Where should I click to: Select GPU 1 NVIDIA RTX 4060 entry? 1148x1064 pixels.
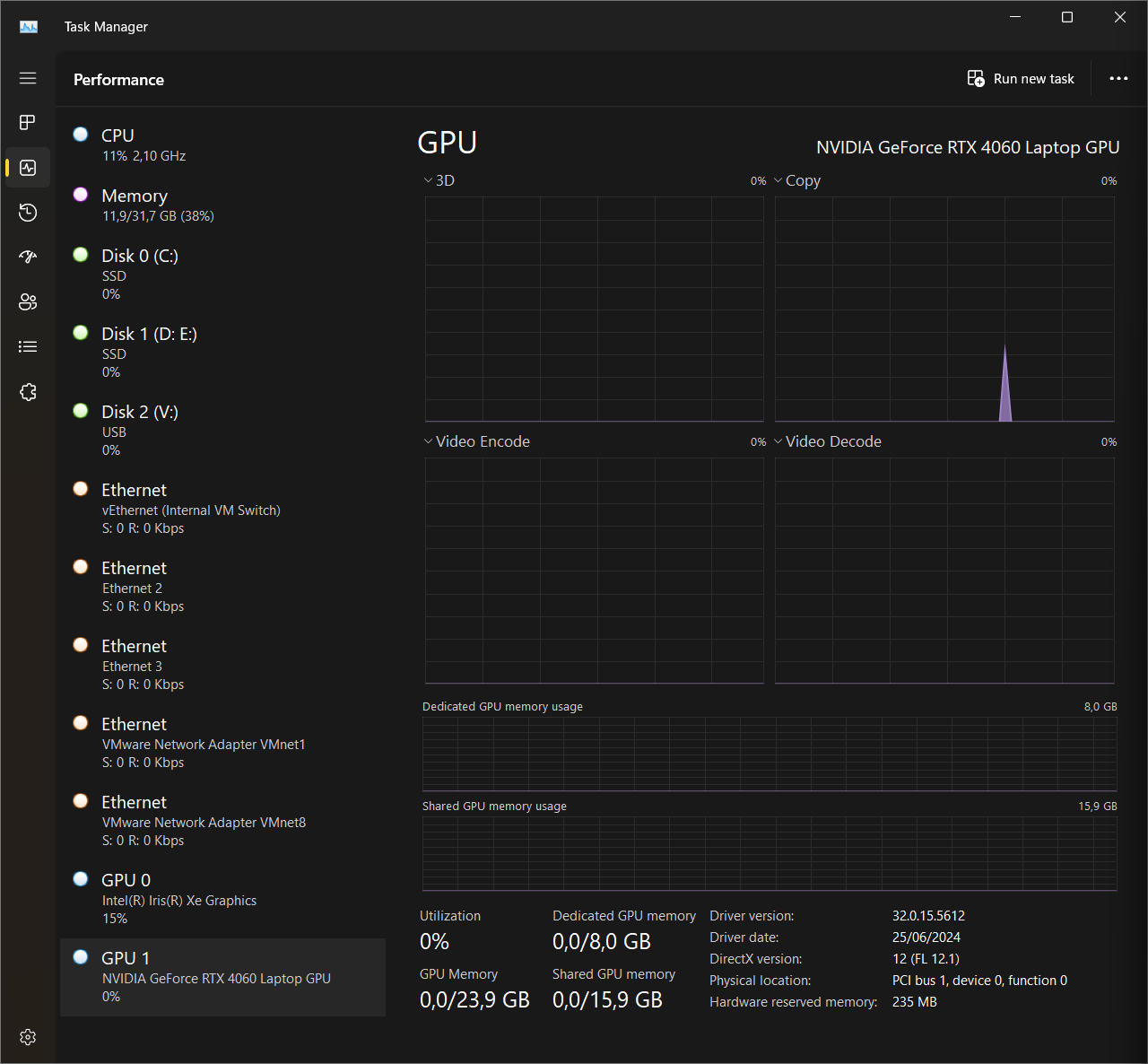[x=222, y=977]
